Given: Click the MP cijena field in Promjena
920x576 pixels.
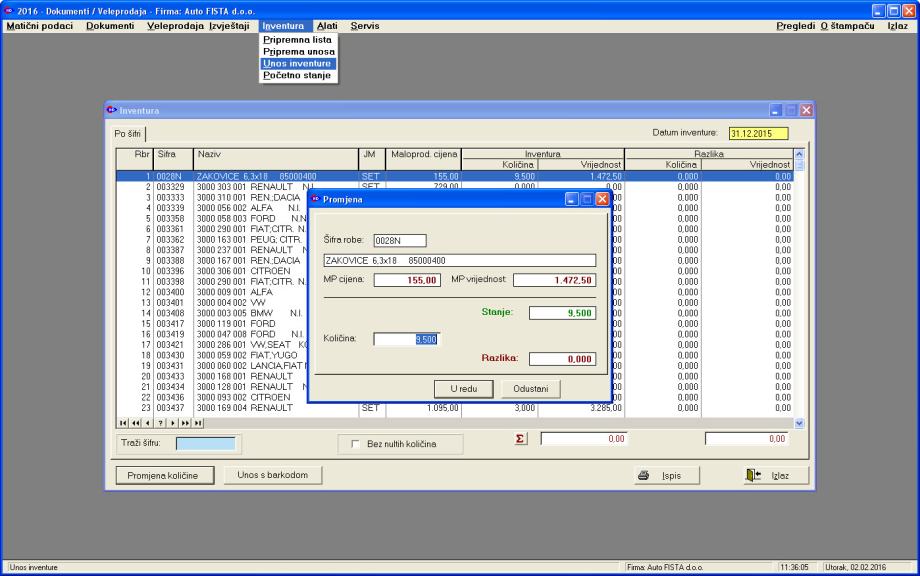Looking at the screenshot, I should pyautogui.click(x=407, y=280).
